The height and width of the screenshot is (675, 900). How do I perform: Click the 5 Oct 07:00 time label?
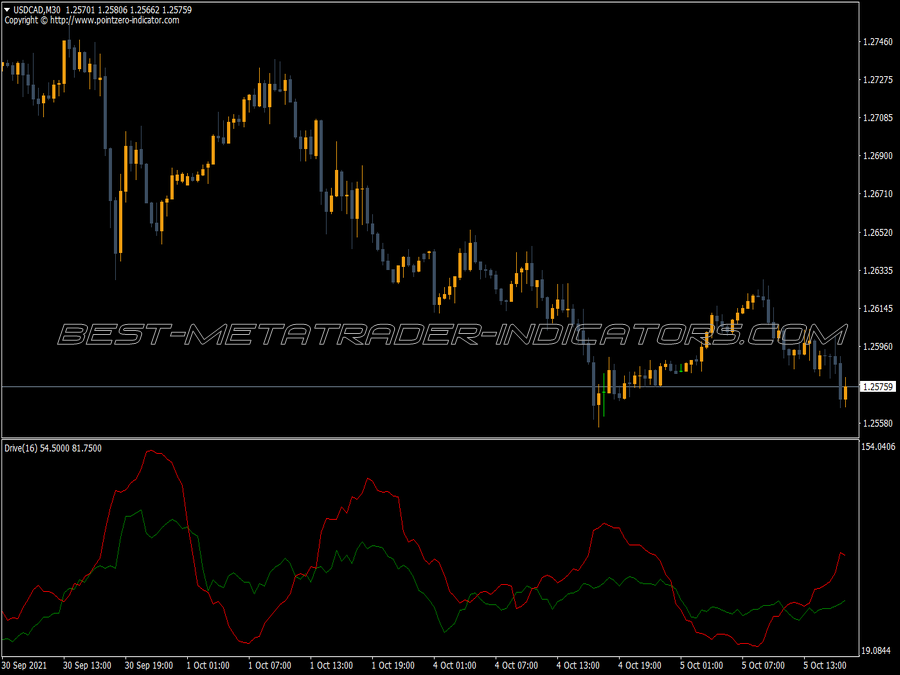[x=763, y=665]
